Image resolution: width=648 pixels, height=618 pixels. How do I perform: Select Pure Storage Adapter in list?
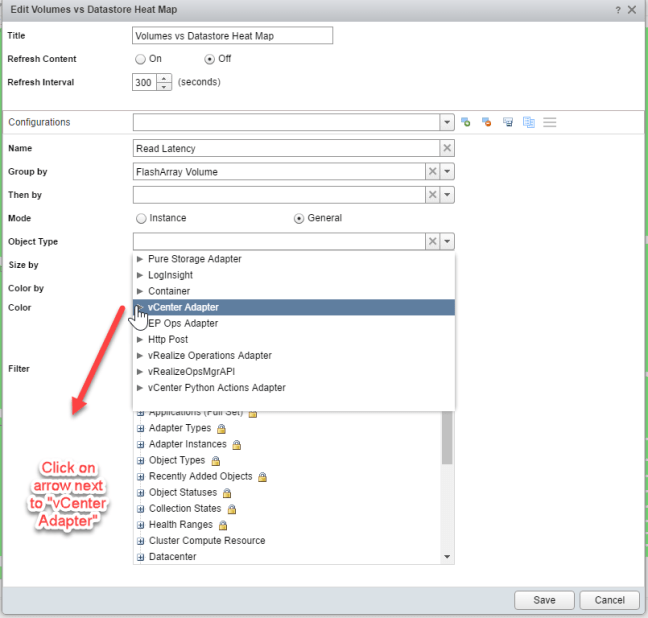pos(194,259)
